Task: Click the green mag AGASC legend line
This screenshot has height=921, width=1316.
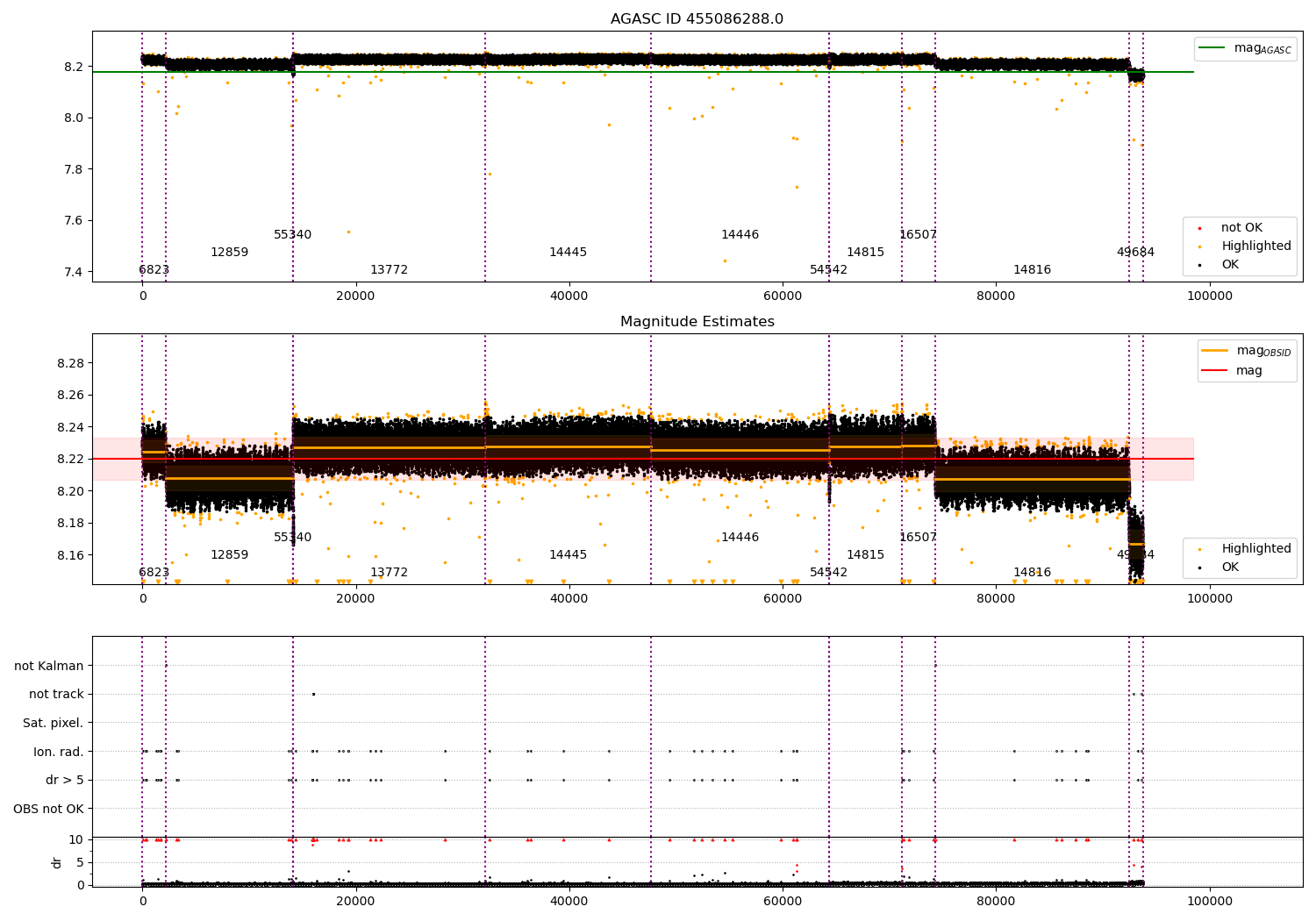Action: 1212,48
